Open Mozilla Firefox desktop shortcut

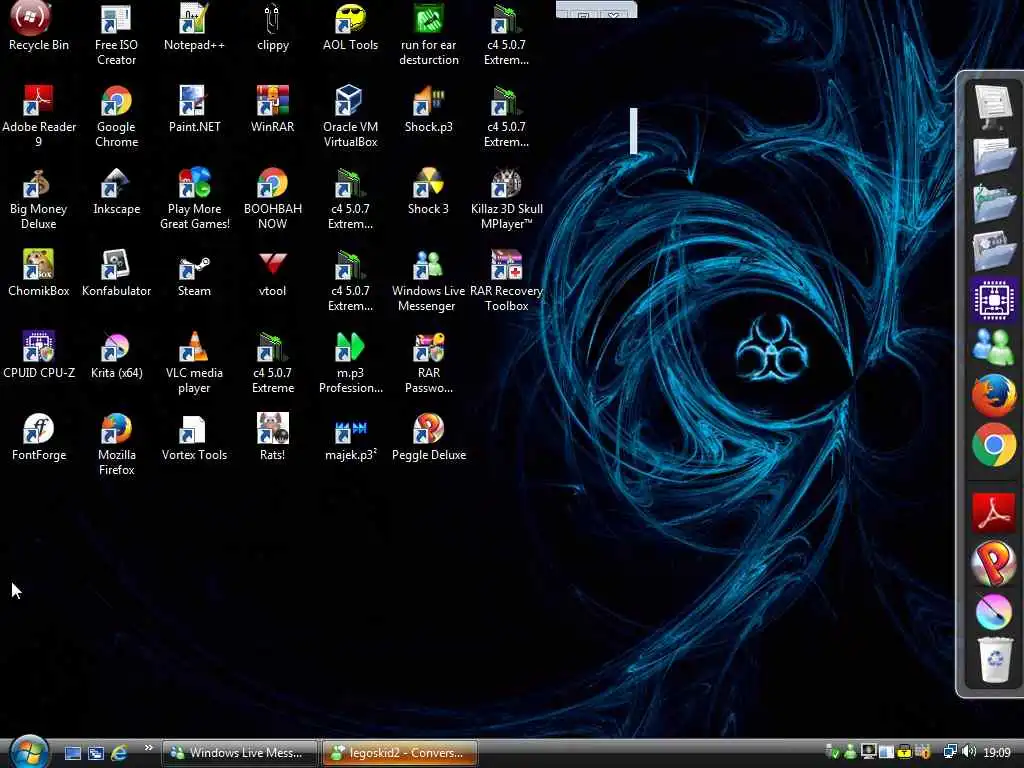116,443
